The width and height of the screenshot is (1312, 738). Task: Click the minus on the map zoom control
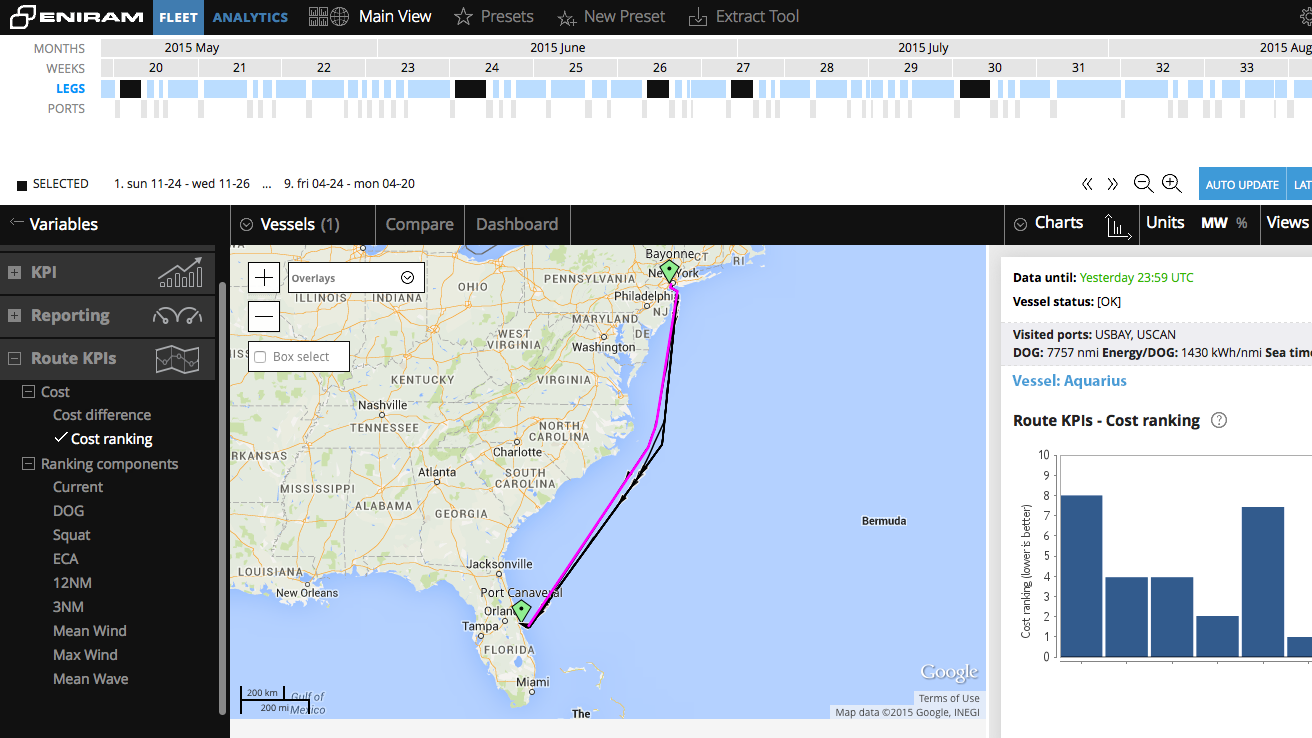click(x=263, y=316)
